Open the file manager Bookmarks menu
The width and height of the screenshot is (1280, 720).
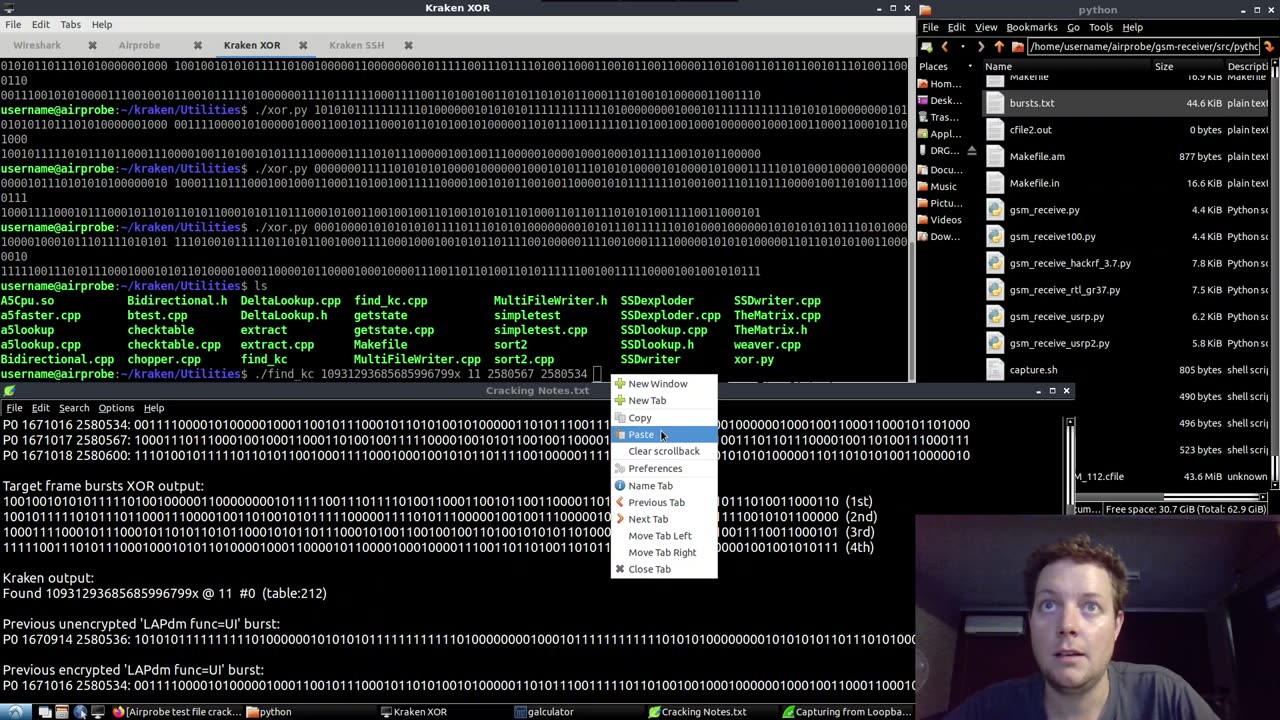(1031, 27)
